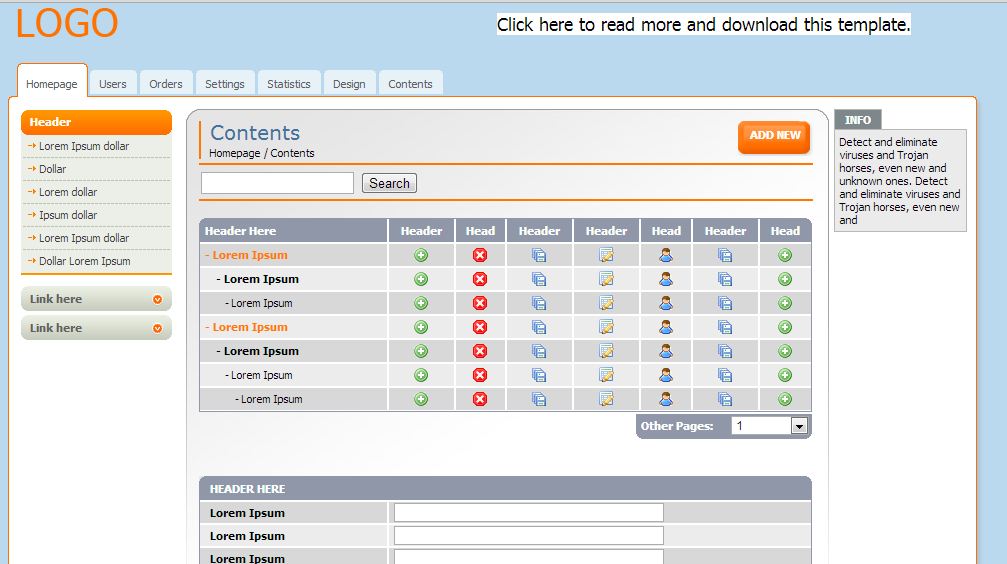Click red delete icon in first Lorem Ipsum row
Image resolution: width=1007 pixels, height=564 pixels.
pyautogui.click(x=480, y=255)
